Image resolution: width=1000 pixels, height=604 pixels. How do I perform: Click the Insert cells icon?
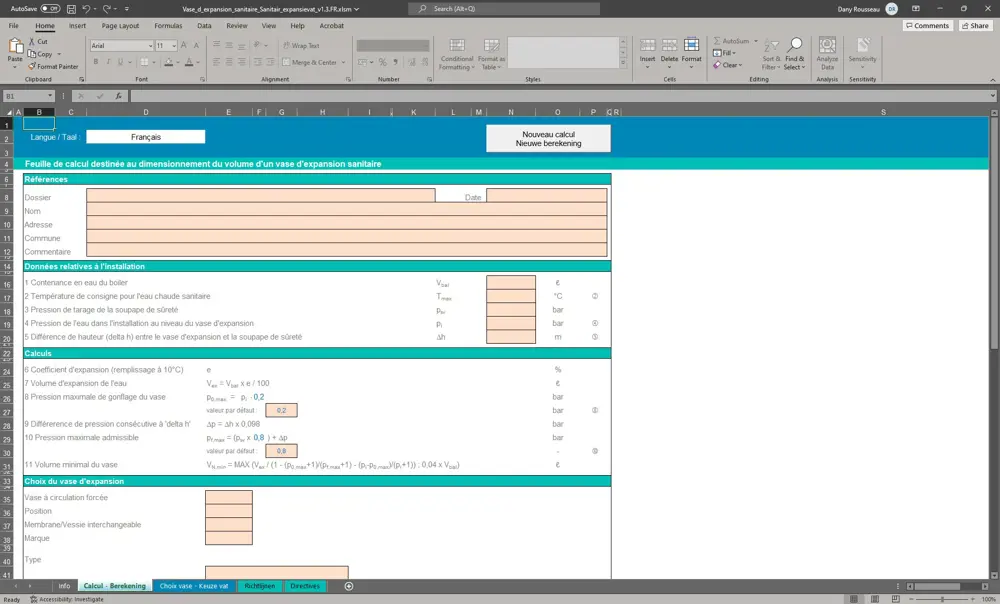648,46
